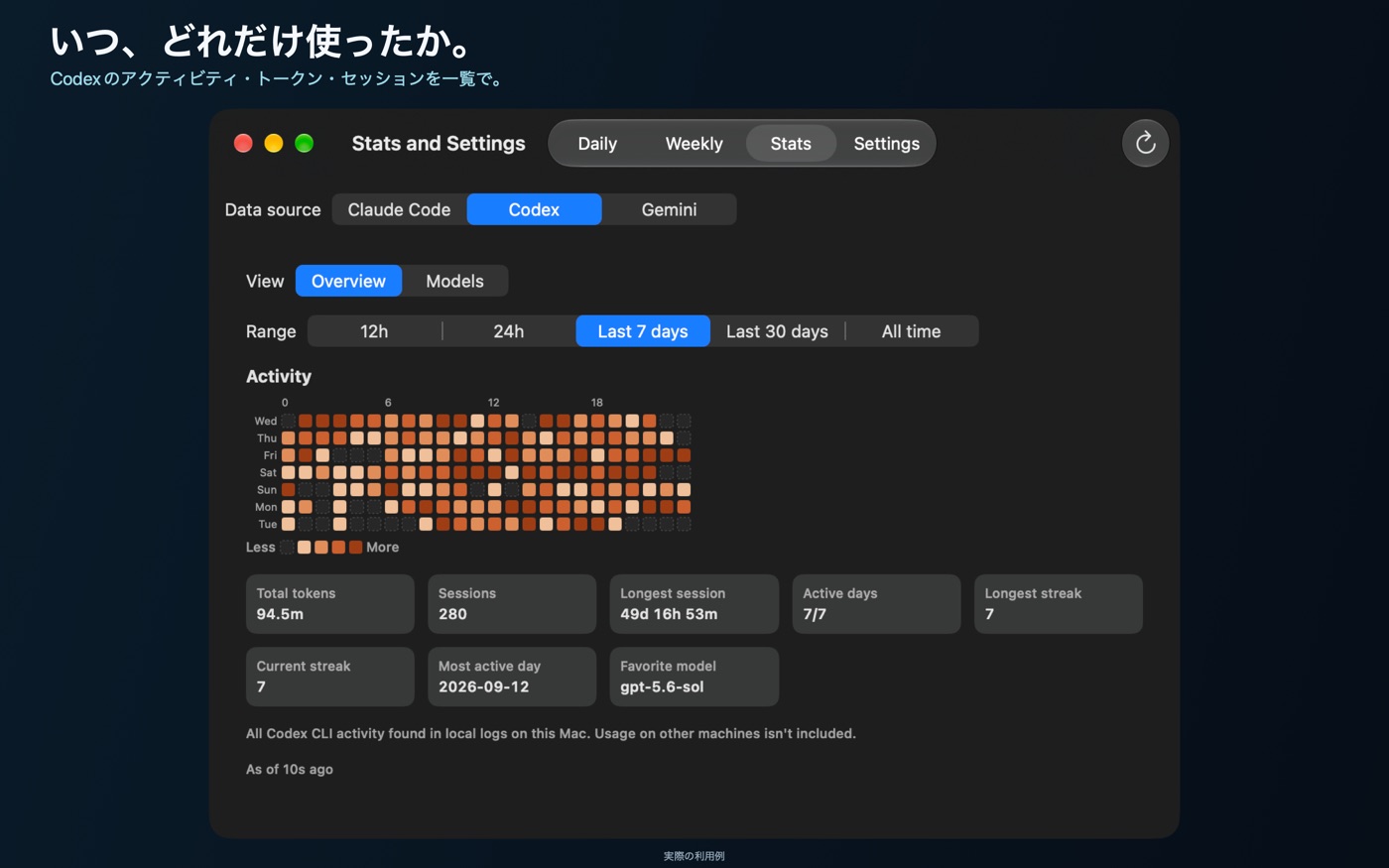Click the Sun row label in heatmap
Image resolution: width=1389 pixels, height=868 pixels.
pos(267,490)
